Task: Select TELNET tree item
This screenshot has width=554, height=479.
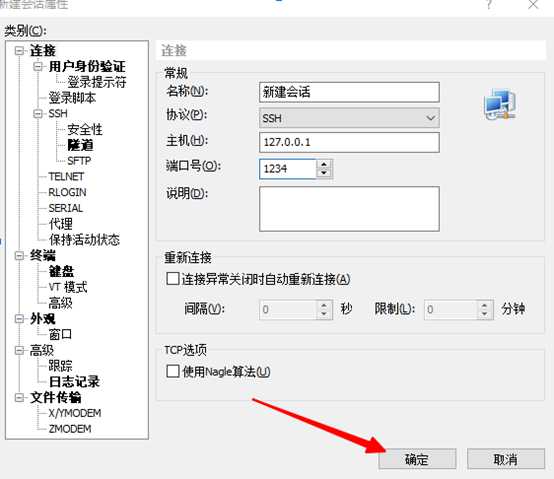Action: click(66, 177)
